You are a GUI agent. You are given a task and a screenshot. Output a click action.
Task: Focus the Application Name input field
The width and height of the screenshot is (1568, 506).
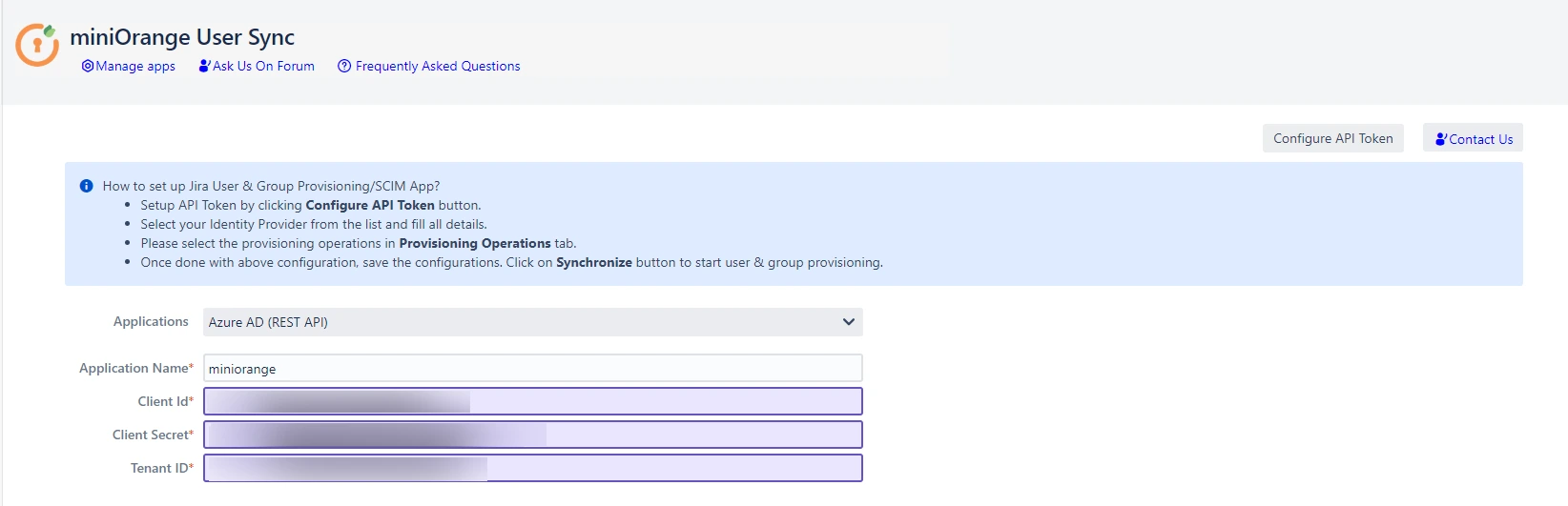pos(532,368)
